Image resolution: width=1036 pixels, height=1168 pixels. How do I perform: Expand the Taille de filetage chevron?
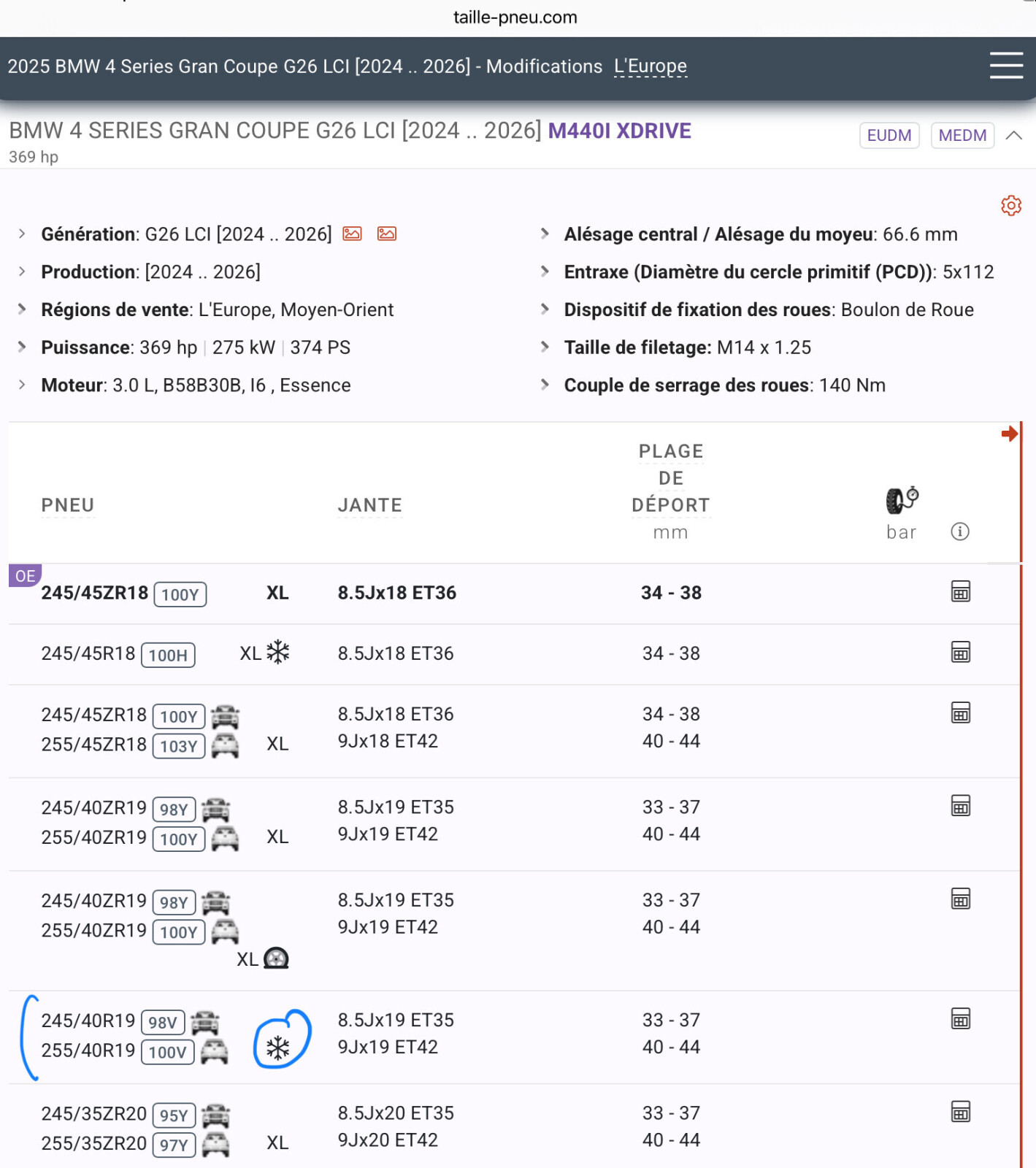click(x=545, y=347)
